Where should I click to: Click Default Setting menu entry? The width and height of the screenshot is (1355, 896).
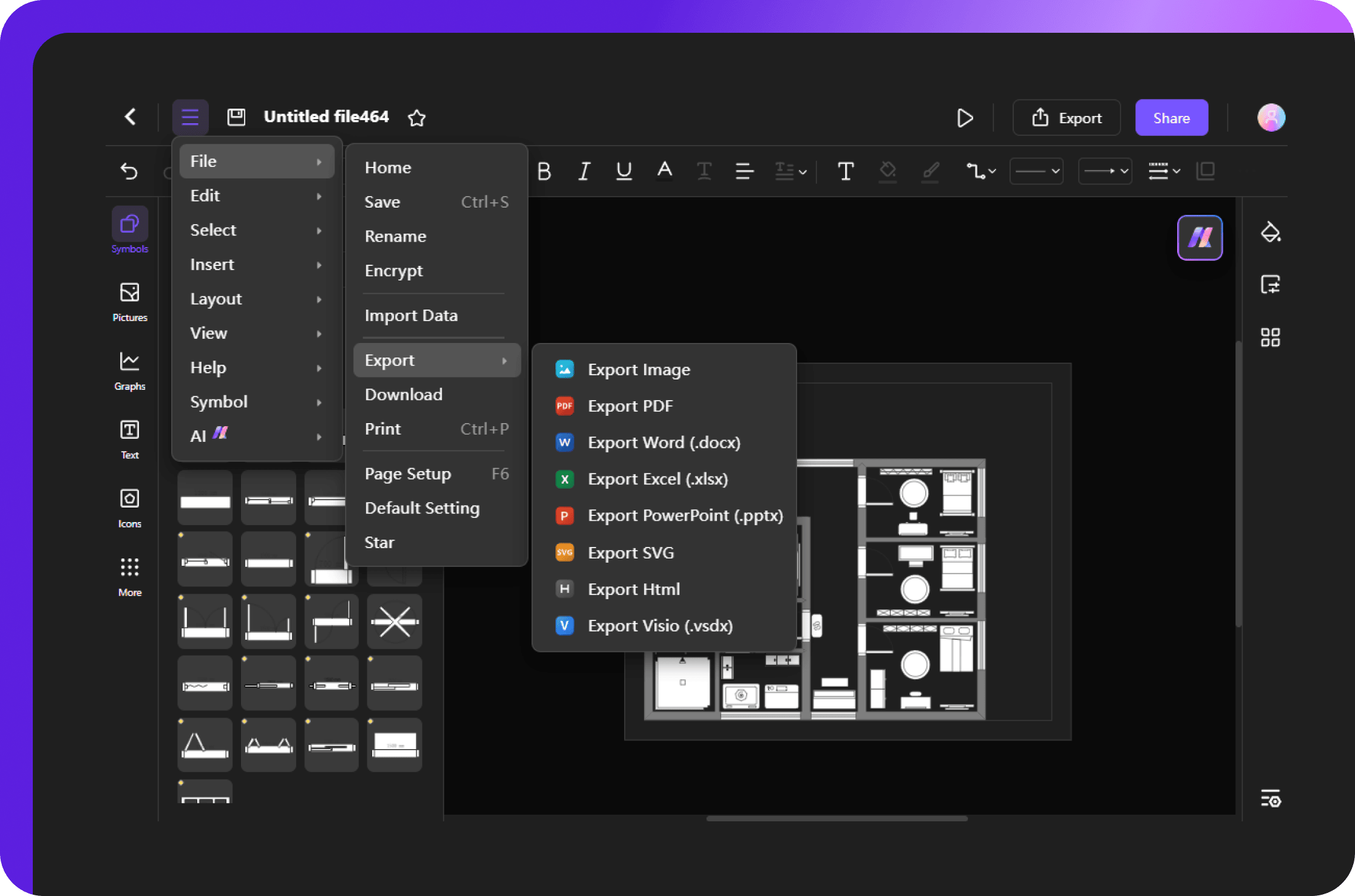(x=436, y=508)
